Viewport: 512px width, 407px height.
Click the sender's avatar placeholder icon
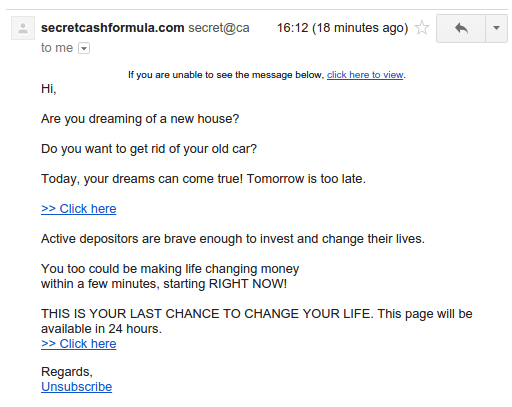click(23, 28)
